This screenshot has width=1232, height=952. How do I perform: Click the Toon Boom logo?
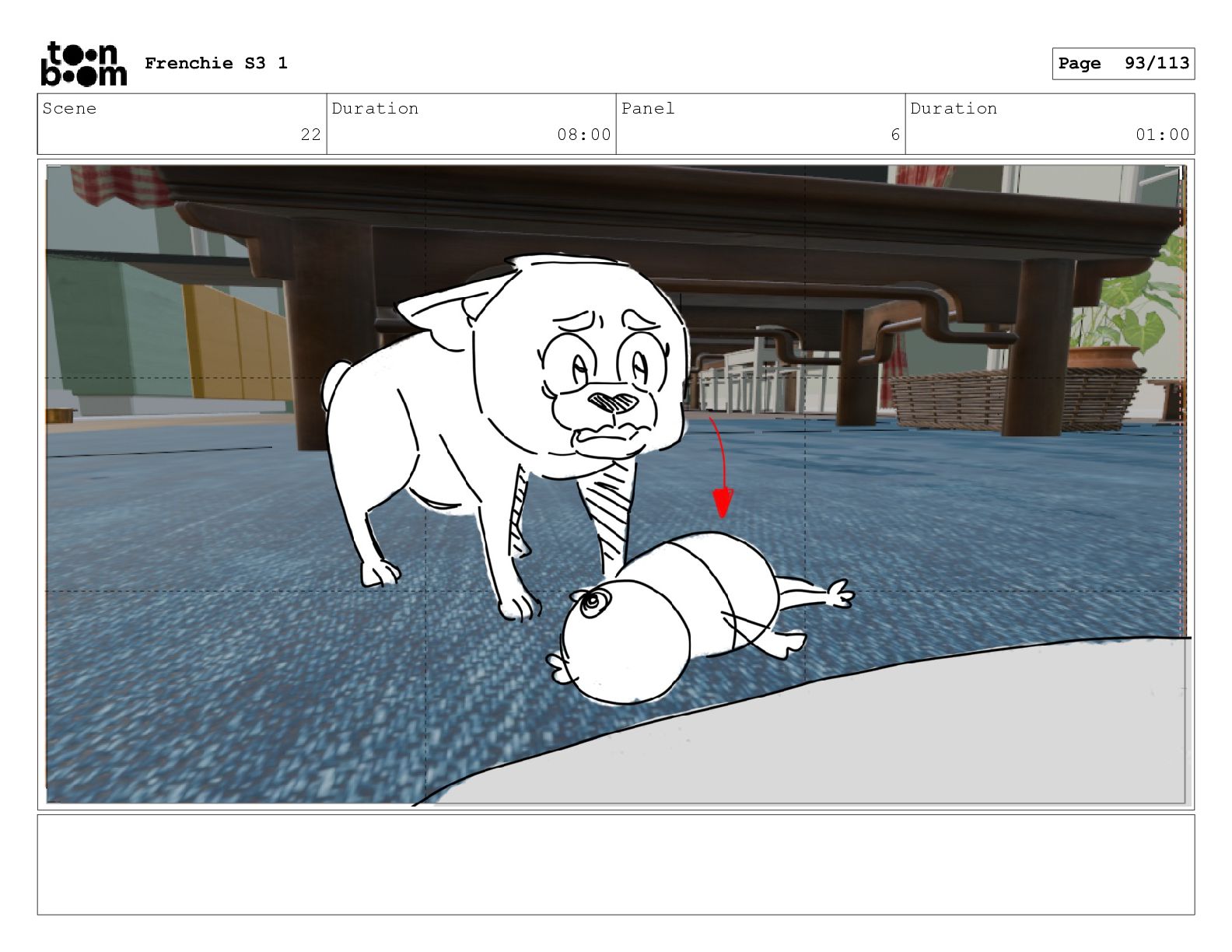tap(83, 63)
